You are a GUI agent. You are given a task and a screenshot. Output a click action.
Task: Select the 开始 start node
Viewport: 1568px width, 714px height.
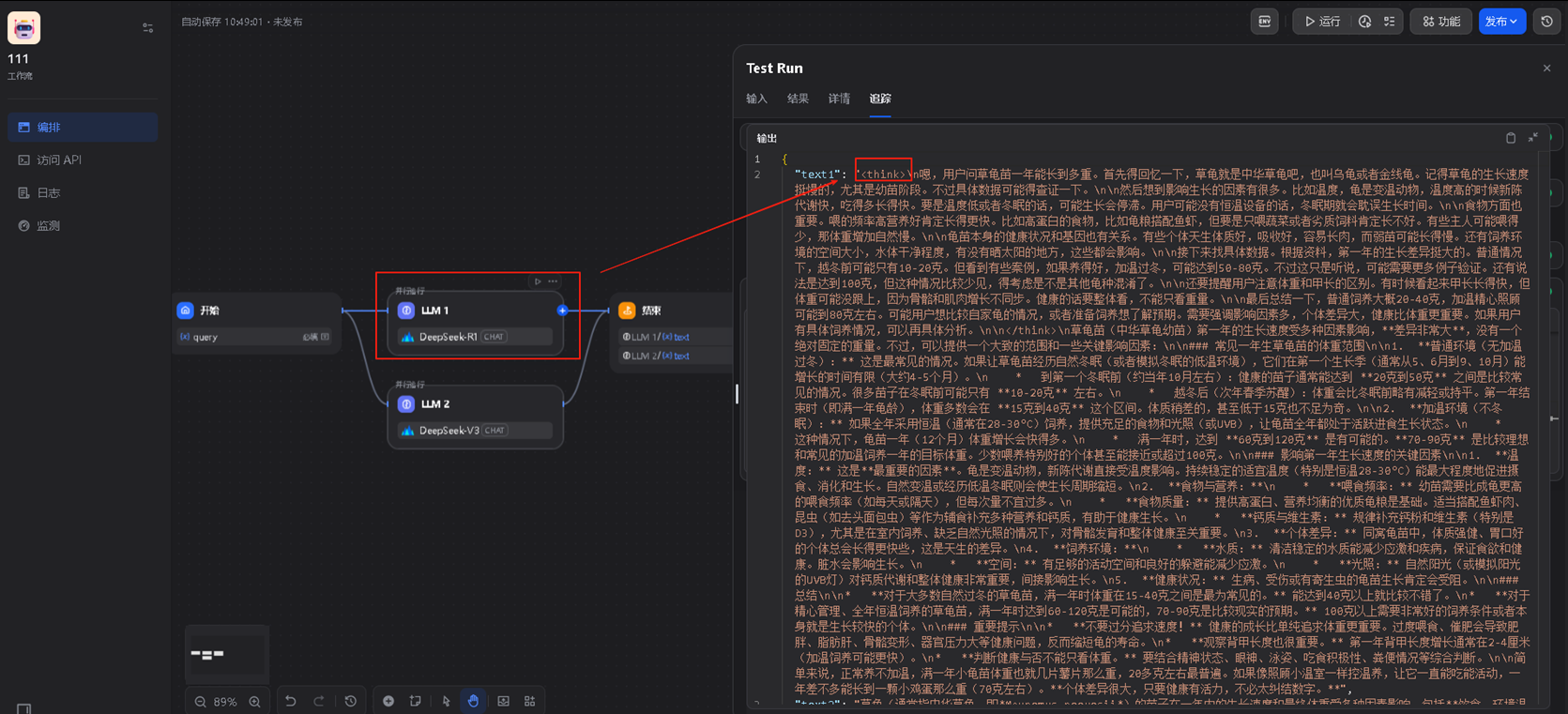(x=256, y=322)
